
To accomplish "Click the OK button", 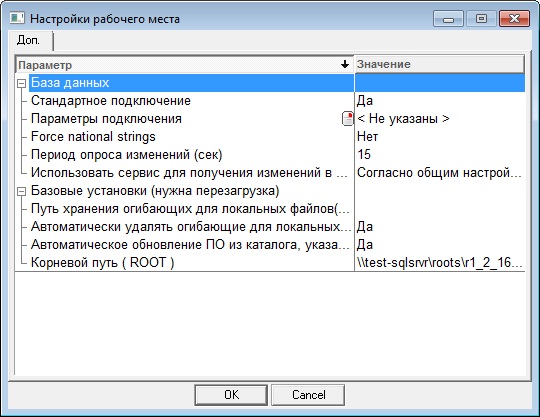I will click(x=231, y=395).
